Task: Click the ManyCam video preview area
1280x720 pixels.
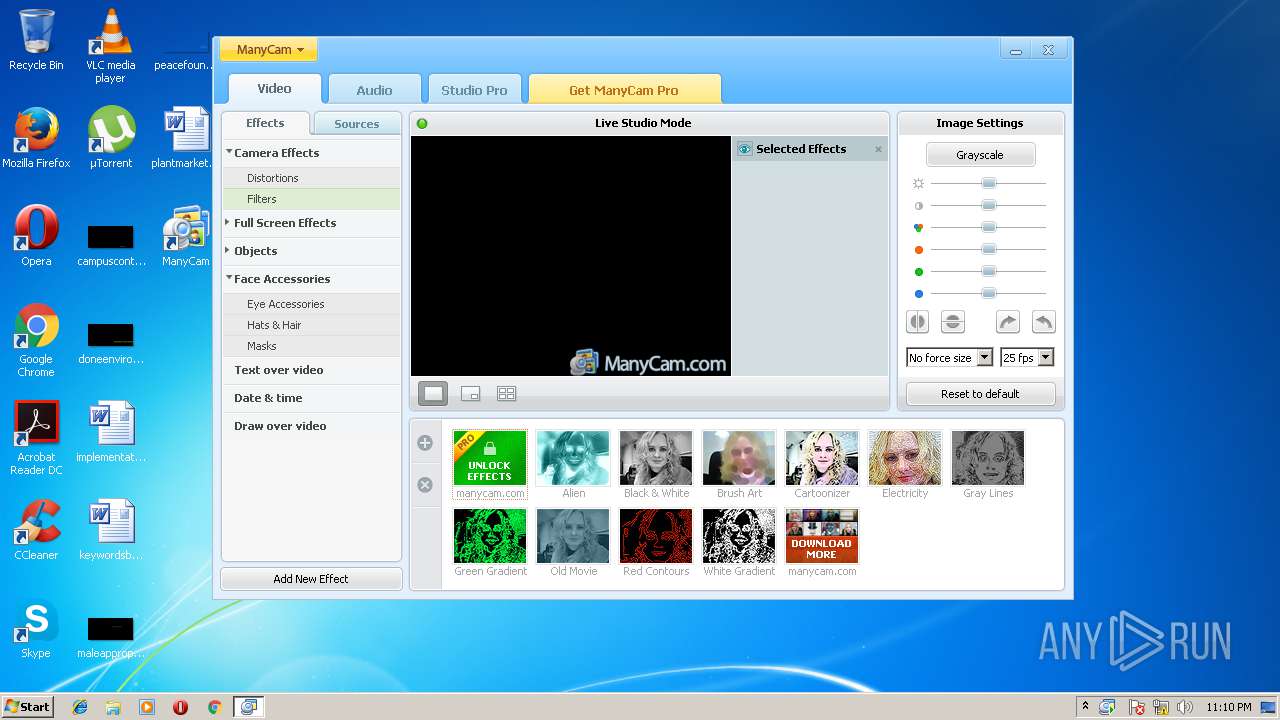Action: 571,256
